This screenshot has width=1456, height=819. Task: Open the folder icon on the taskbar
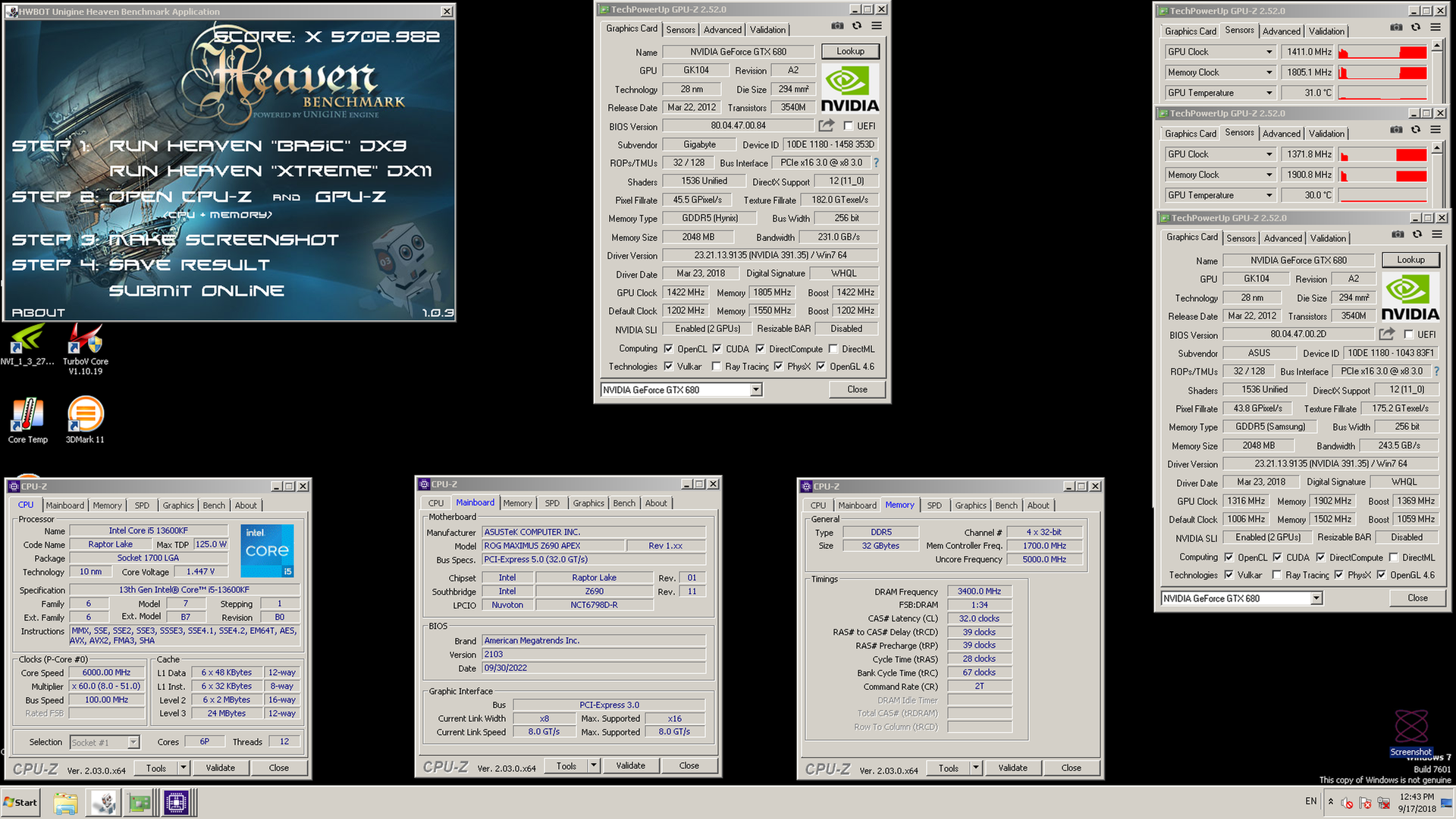pos(65,802)
